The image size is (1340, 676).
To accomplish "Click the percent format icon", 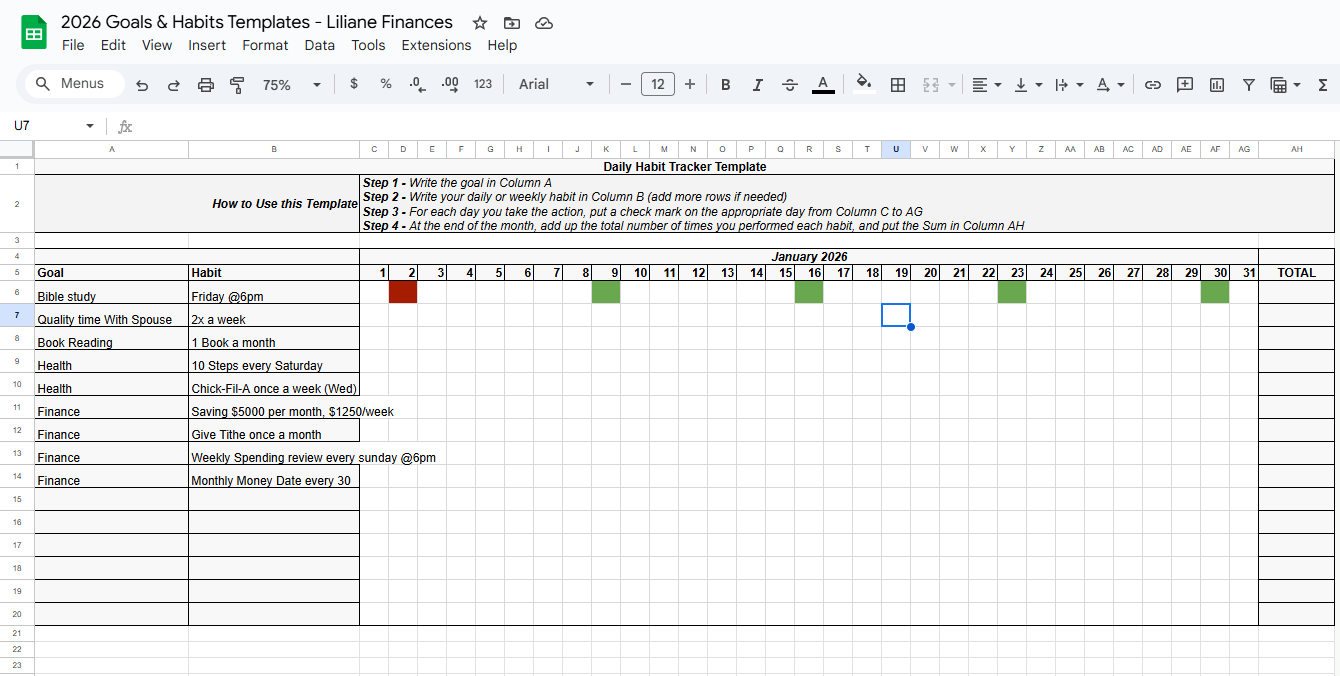I will pos(385,84).
